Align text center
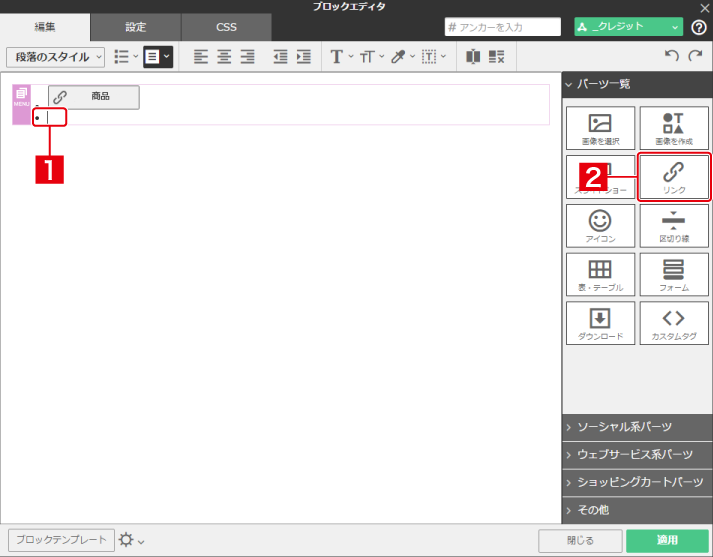This screenshot has width=713, height=557. tap(224, 57)
